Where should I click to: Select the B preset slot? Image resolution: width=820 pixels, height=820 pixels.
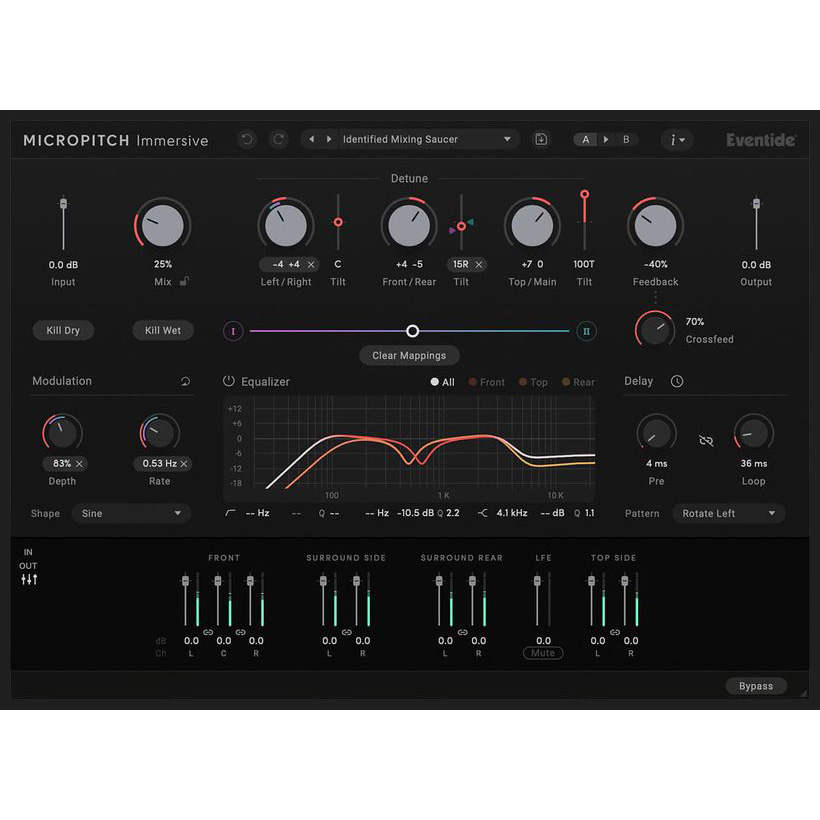[x=626, y=140]
